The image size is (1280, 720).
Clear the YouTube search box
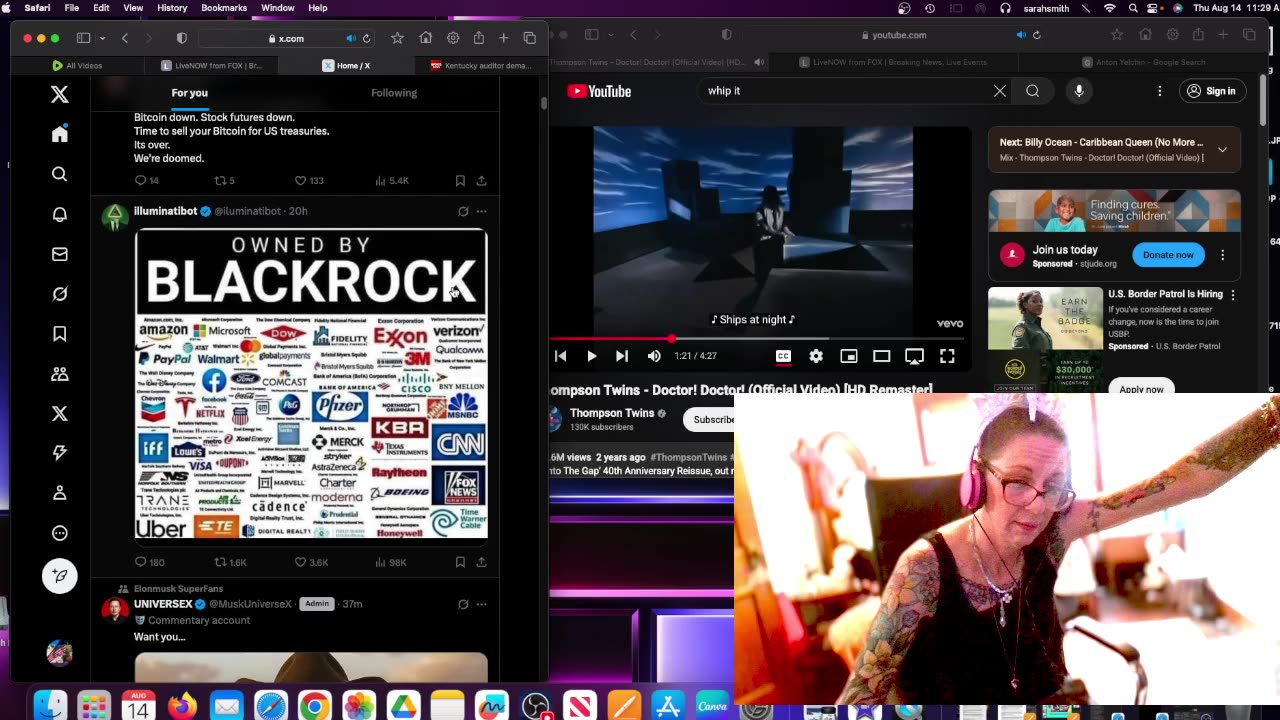pyautogui.click(x=1000, y=91)
